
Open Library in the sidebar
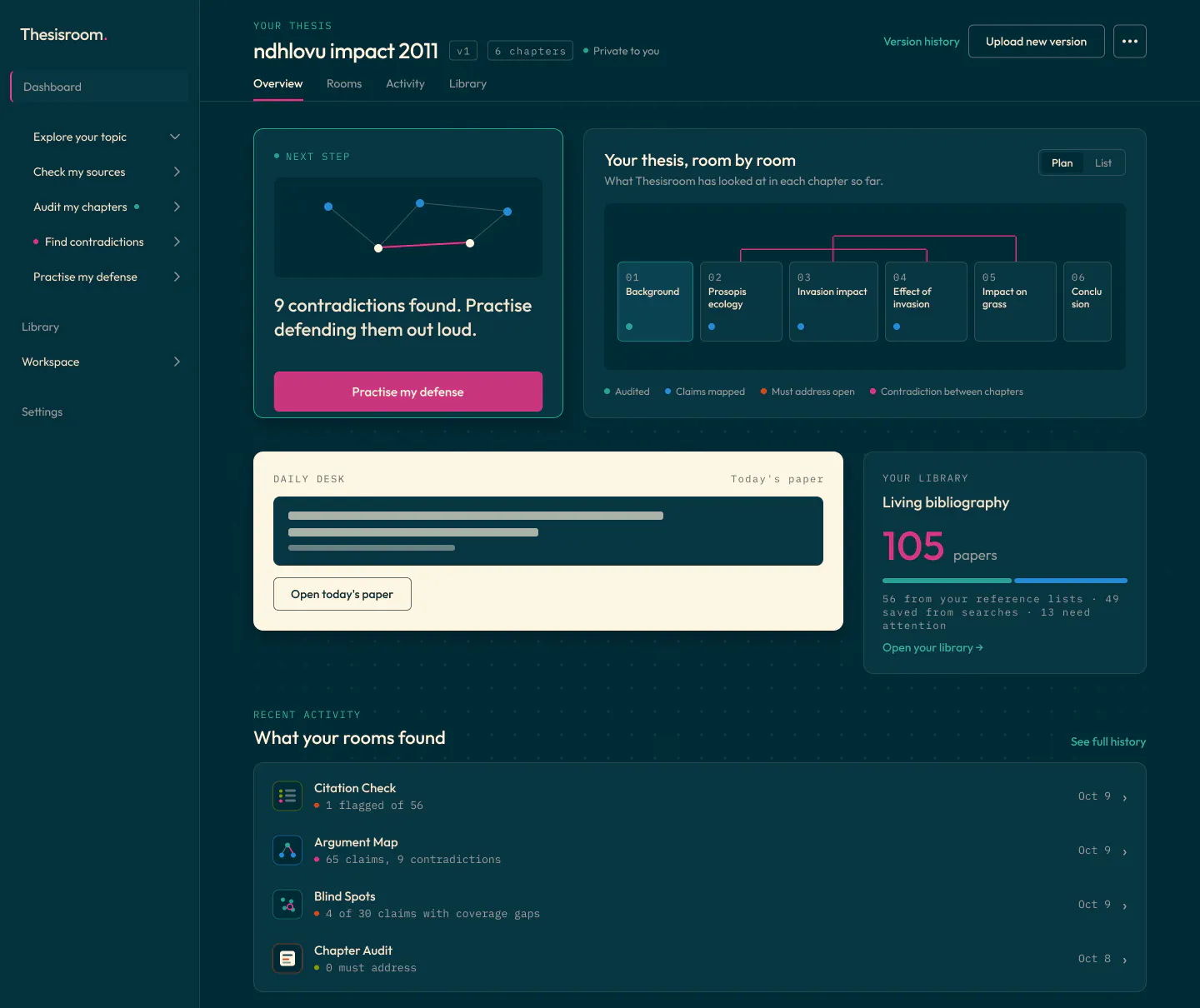coord(40,327)
